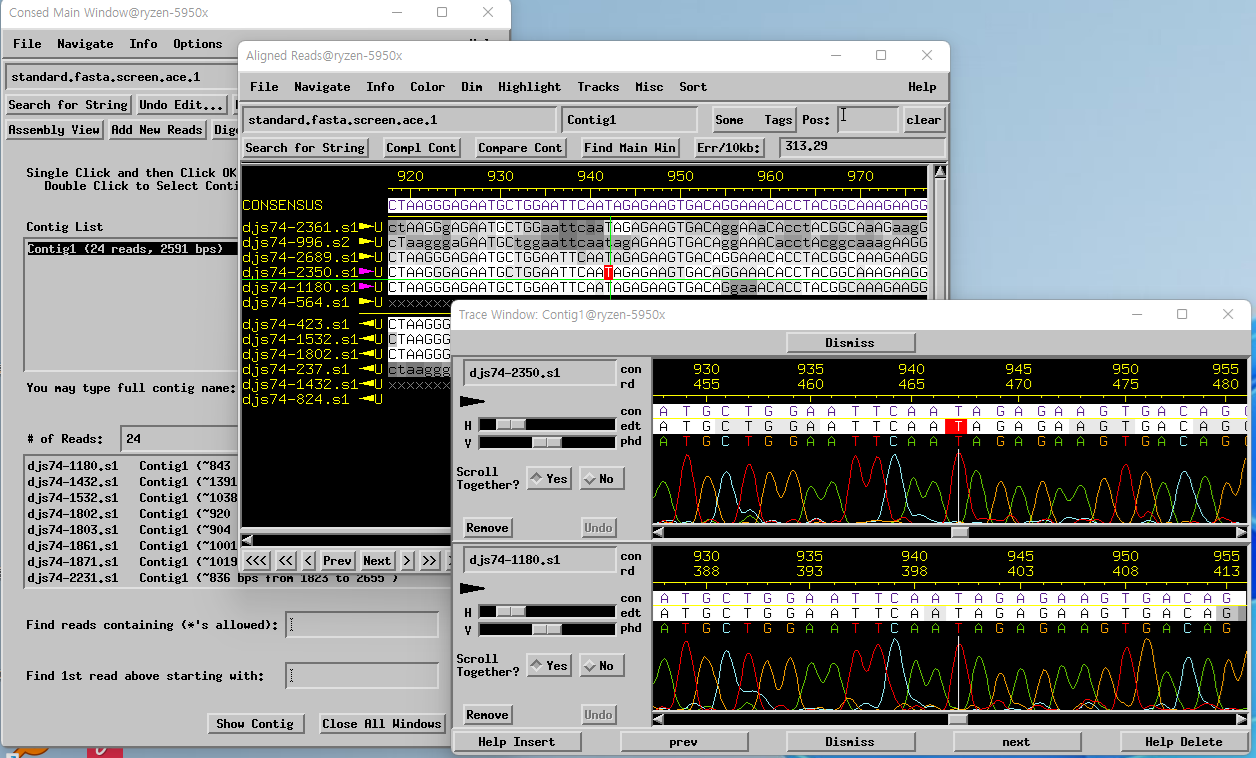1256x758 pixels.
Task: Open Navigate menu in Consed Main Window
Action: click(x=85, y=44)
